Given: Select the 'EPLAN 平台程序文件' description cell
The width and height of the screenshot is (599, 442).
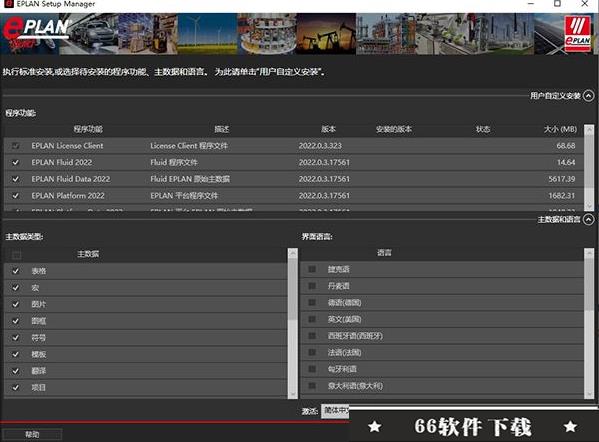Looking at the screenshot, I should [184, 196].
